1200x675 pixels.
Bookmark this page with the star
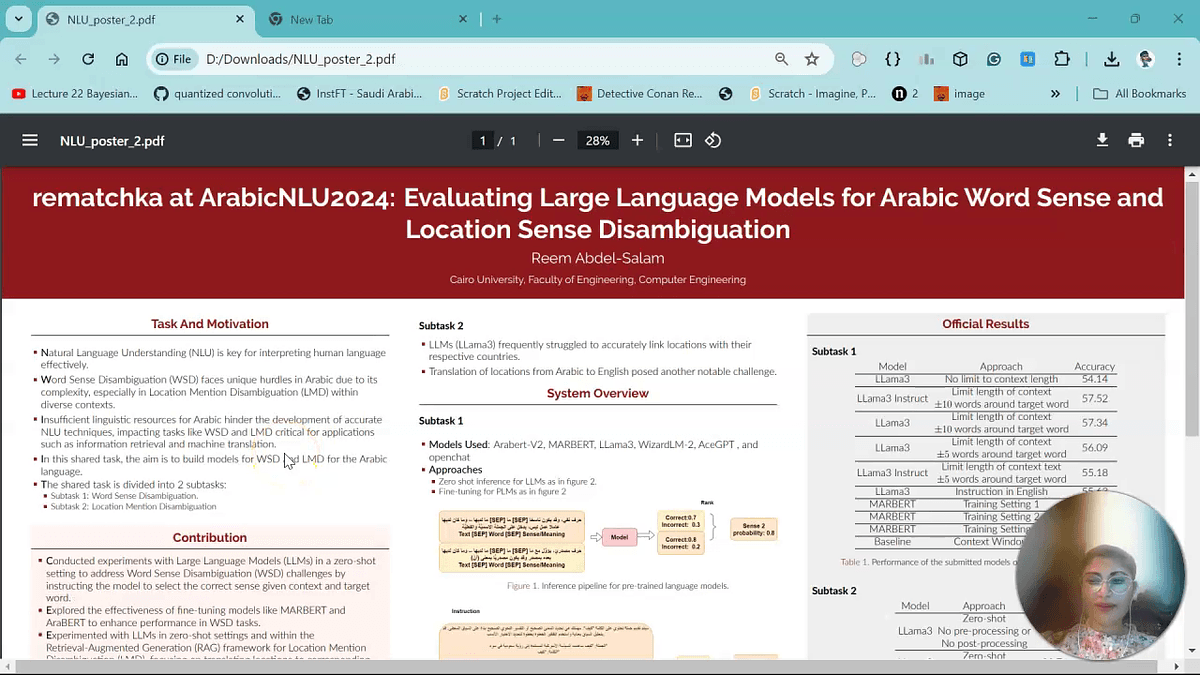(x=812, y=59)
